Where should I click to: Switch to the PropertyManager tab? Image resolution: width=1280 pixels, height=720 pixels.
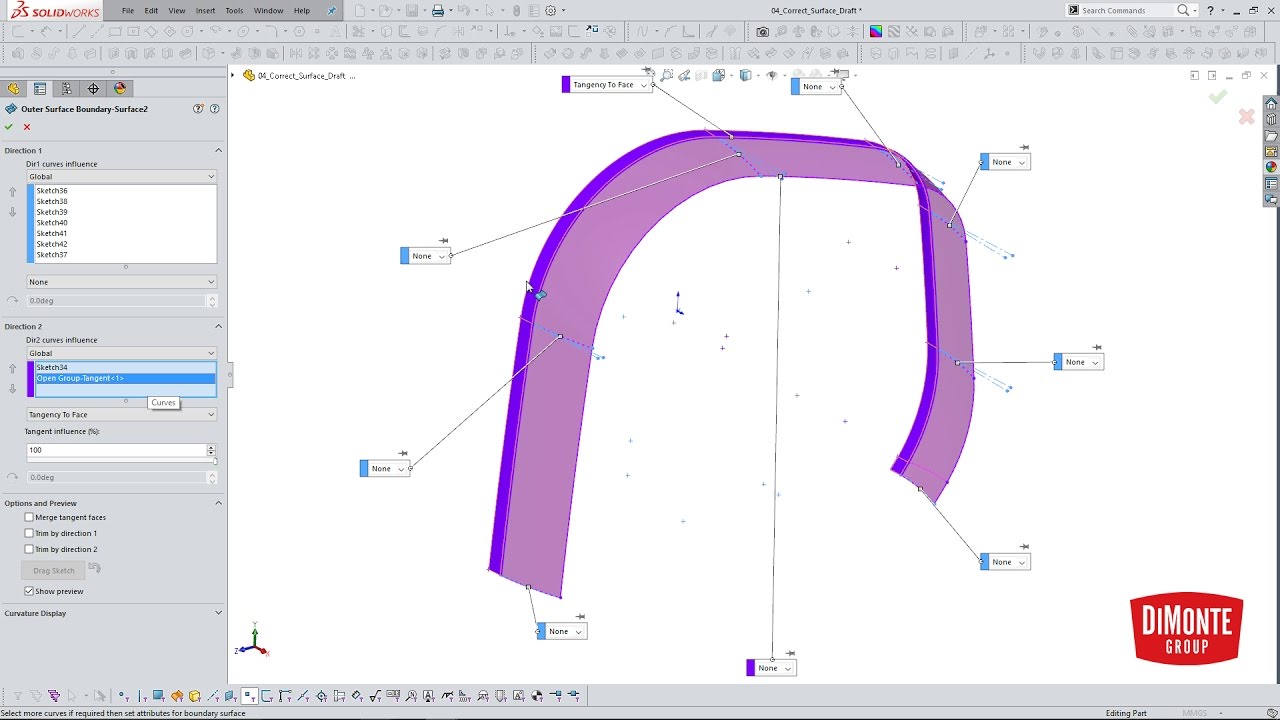tap(40, 89)
